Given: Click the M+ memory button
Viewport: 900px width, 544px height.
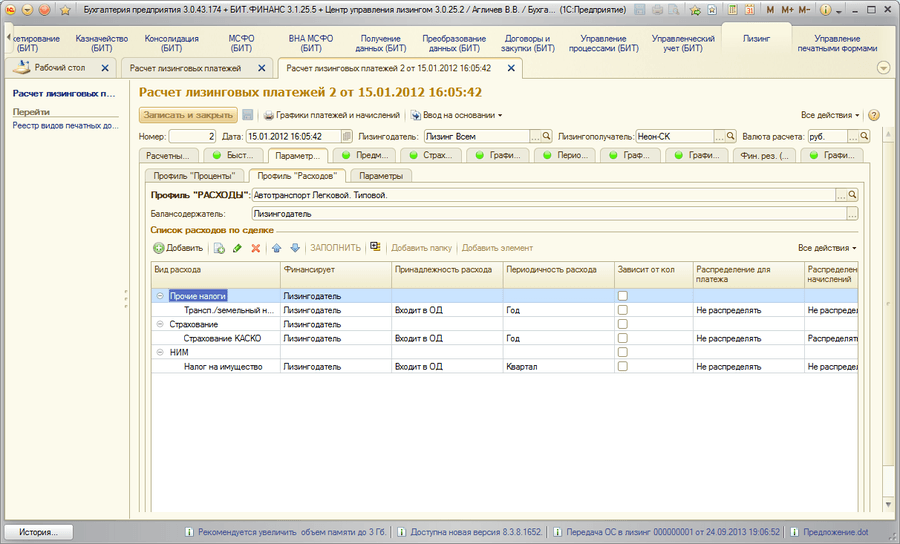Looking at the screenshot, I should (x=788, y=10).
